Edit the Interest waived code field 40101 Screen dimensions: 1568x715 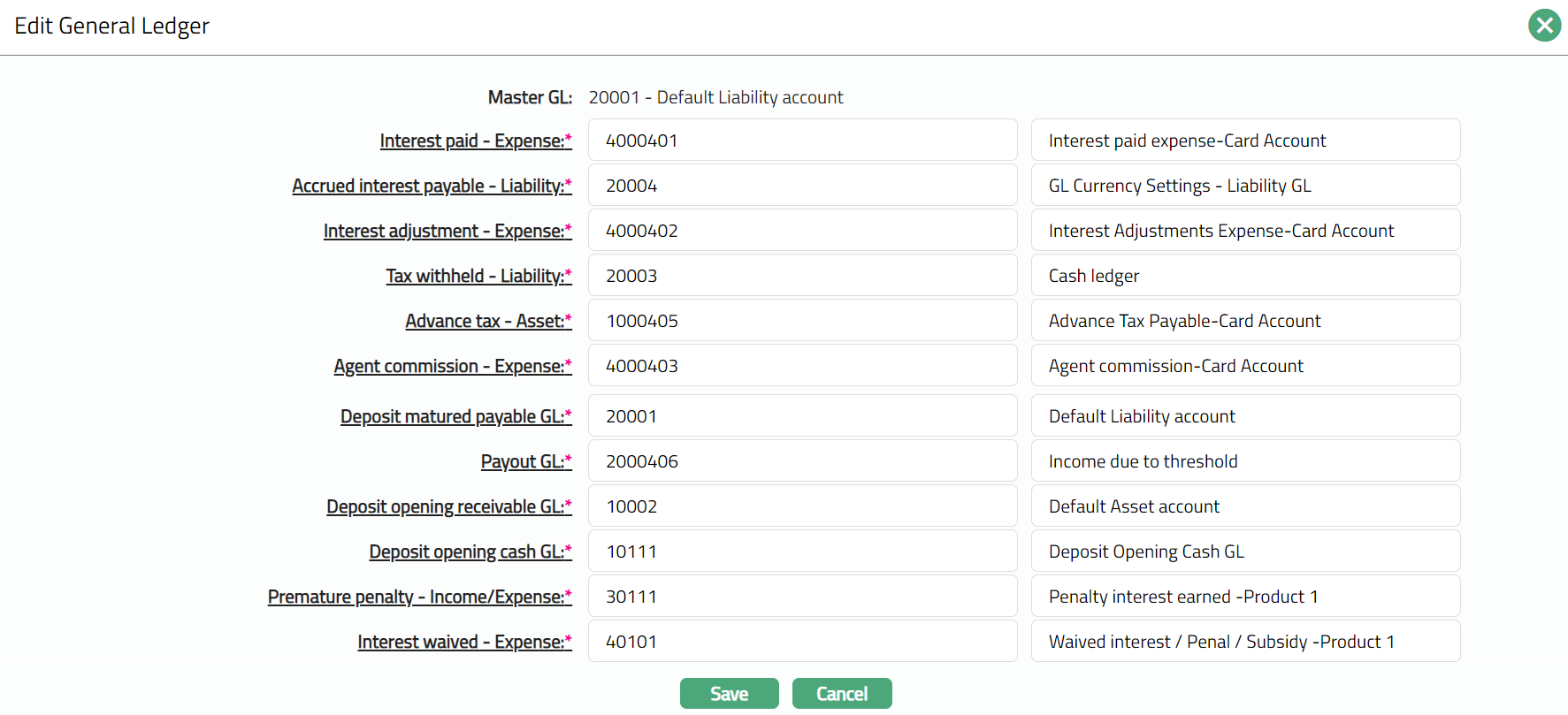[802, 642]
